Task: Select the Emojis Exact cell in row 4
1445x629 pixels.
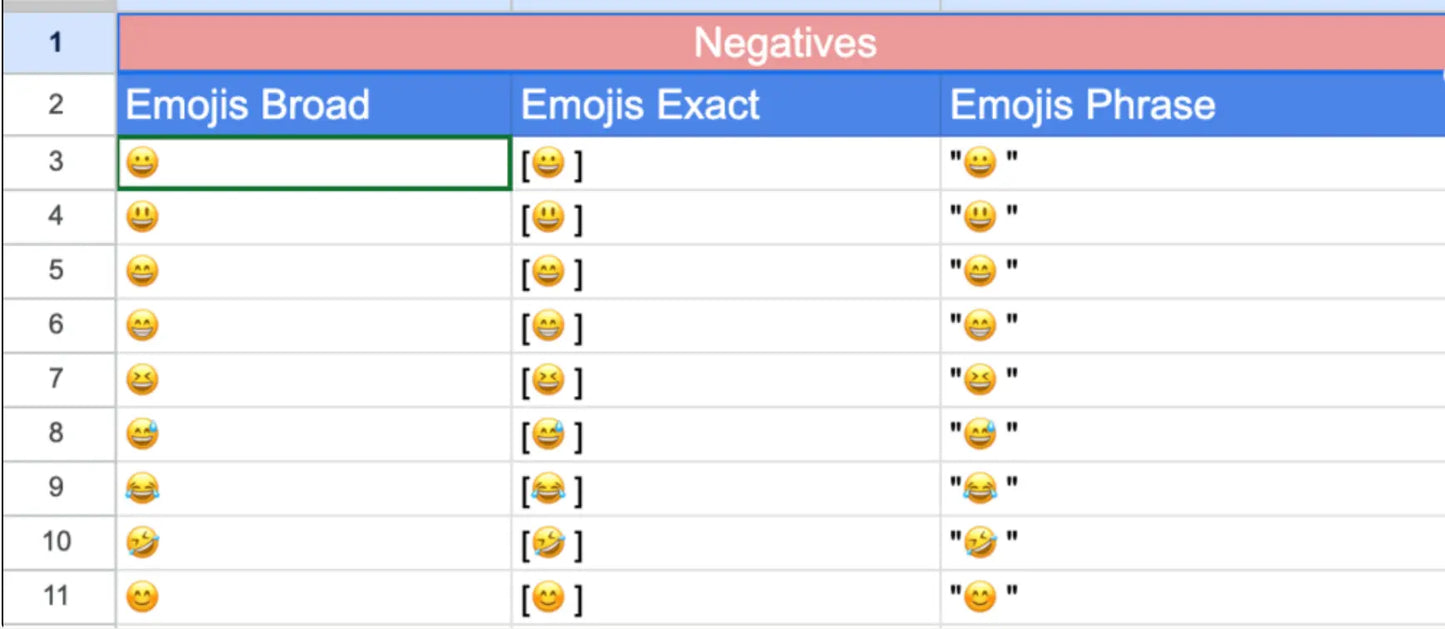Action: click(x=725, y=217)
